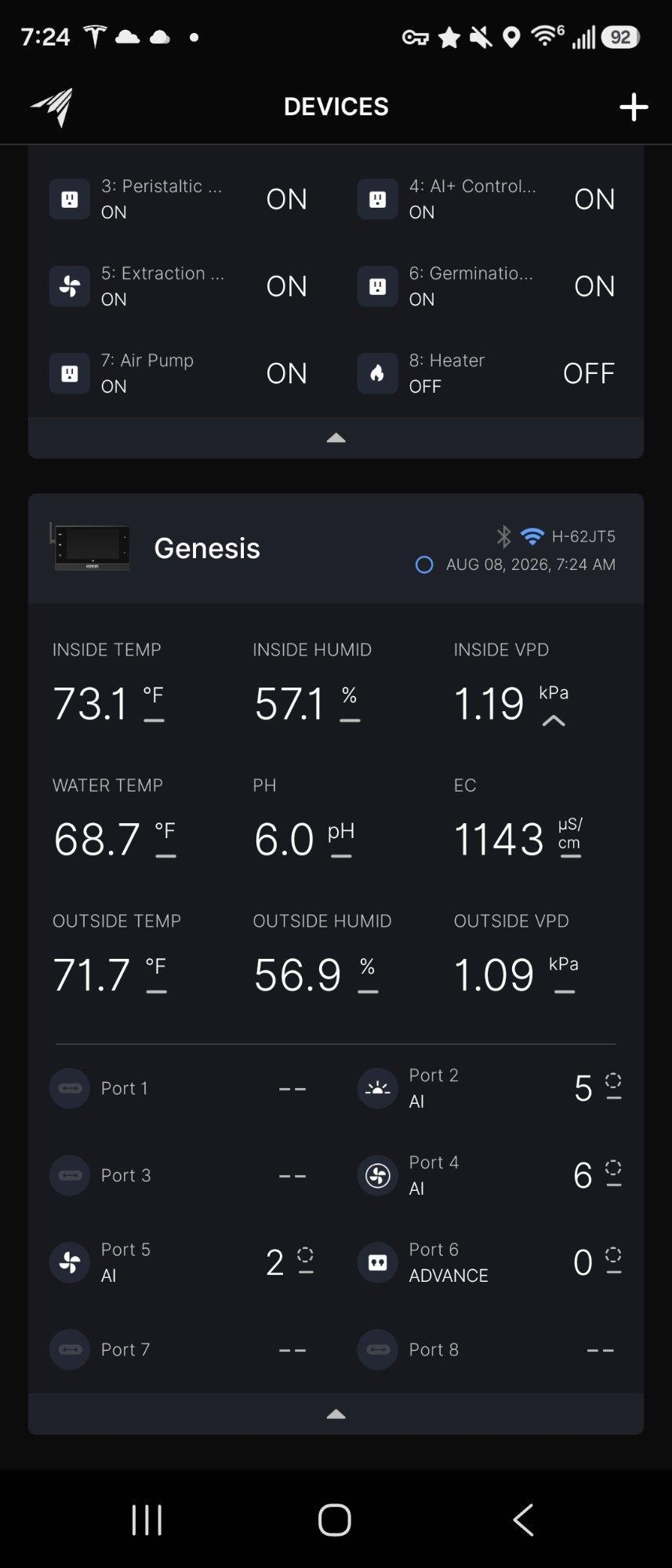Viewport: 672px width, 1568px height.
Task: Tap the Android home navigation button
Action: (x=335, y=1519)
